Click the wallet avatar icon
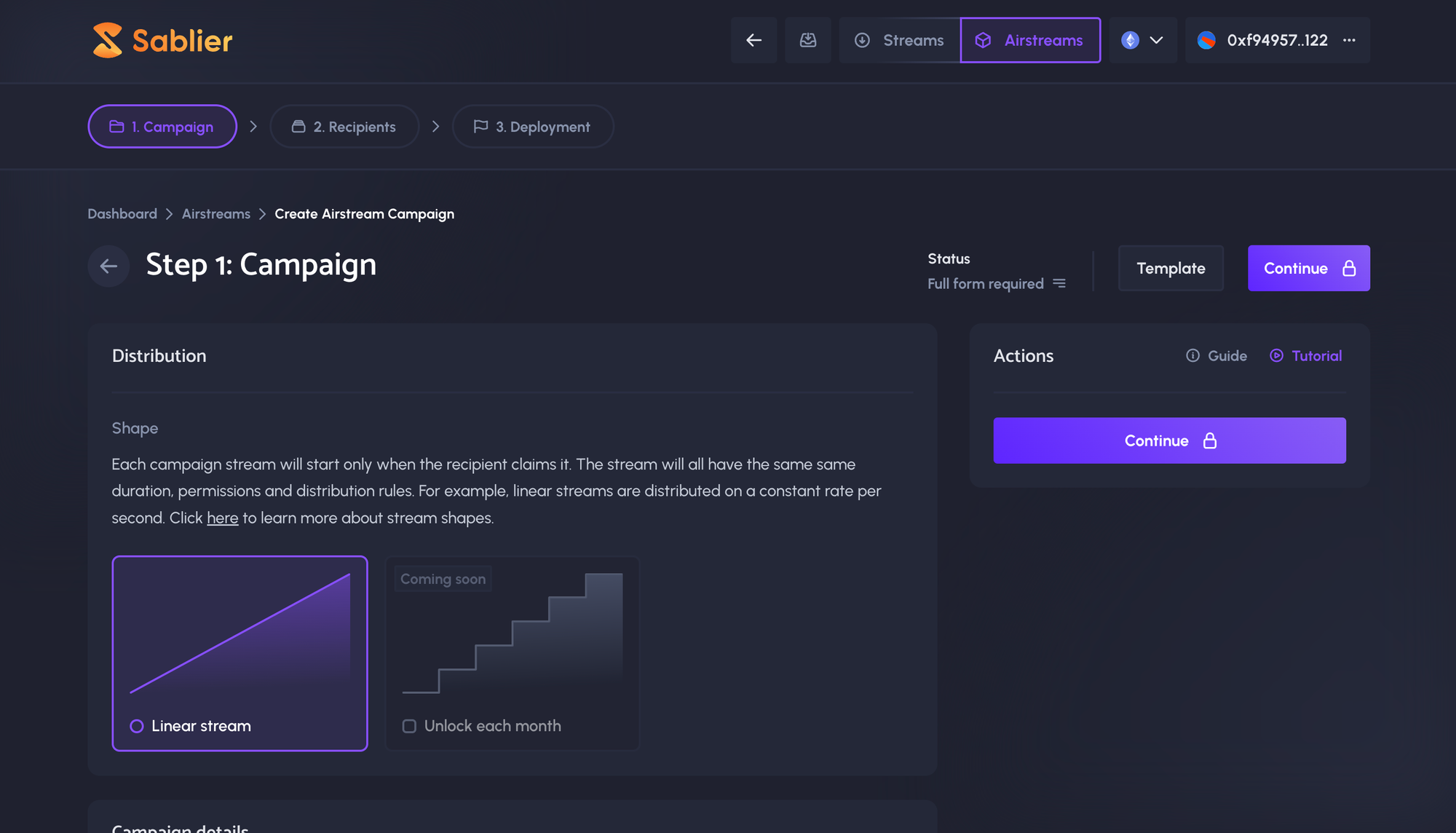Screen dimensions: 1456x833 click(1206, 40)
